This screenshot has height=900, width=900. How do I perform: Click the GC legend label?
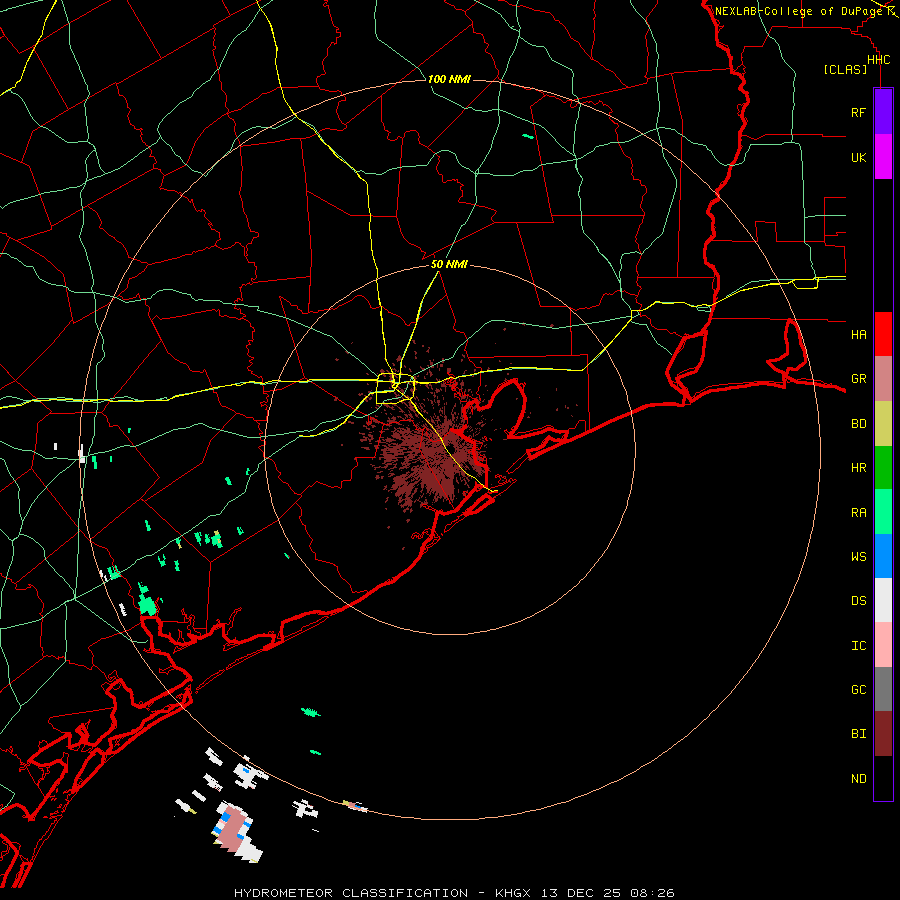coord(858,689)
